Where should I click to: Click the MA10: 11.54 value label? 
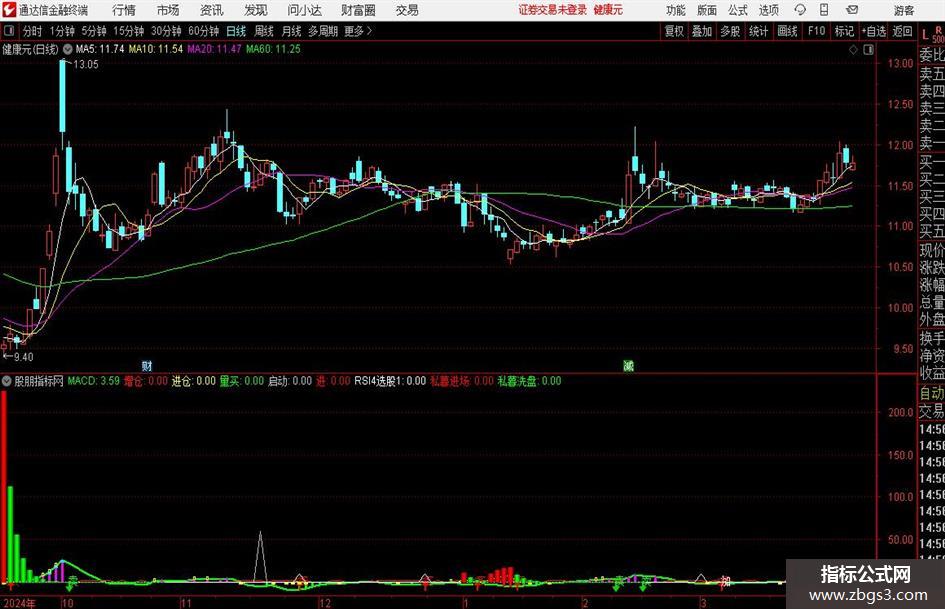(155, 49)
